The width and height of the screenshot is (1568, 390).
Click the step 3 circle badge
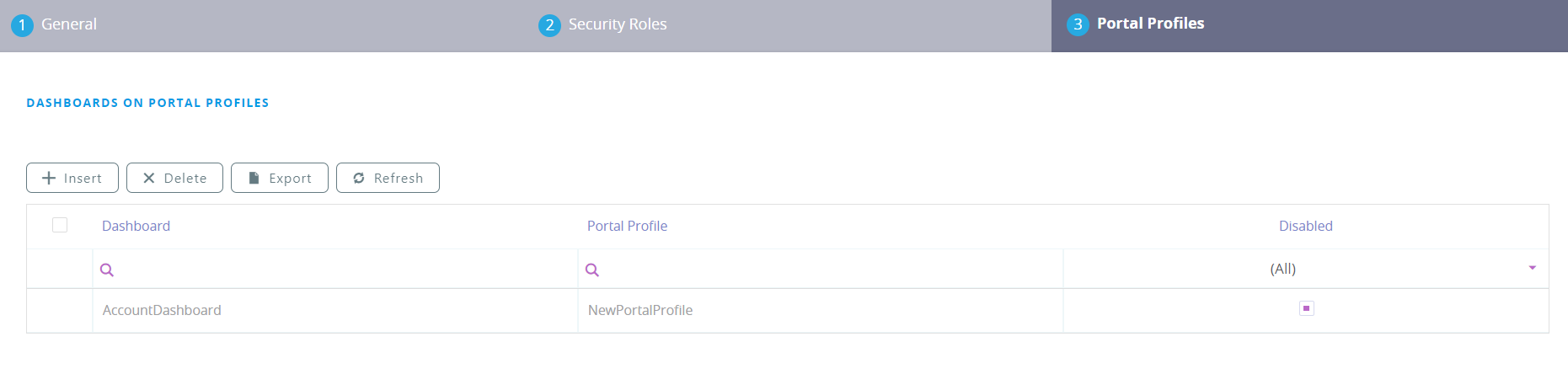click(1078, 24)
